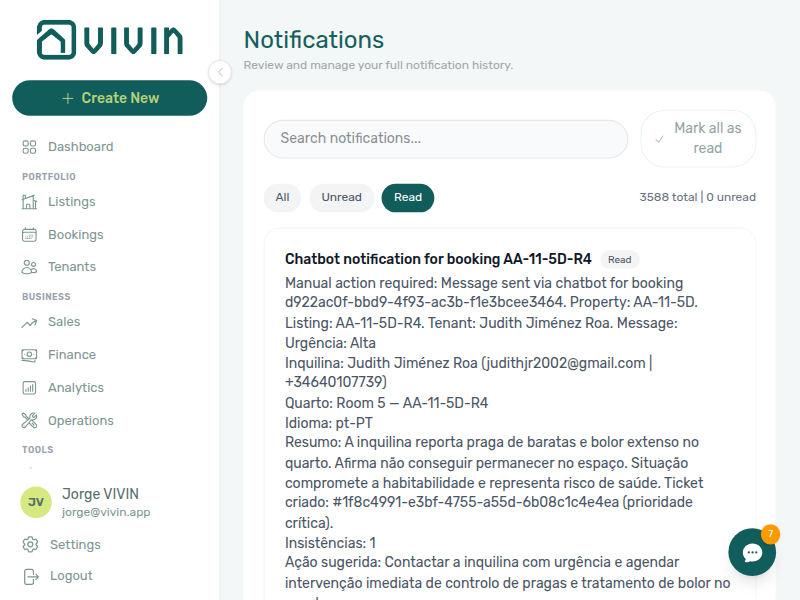Click the booking ID d922ac0f-bbd9-4f93-ac3b-f1e3bcee3464
Image resolution: width=800 pixels, height=600 pixels.
click(x=424, y=302)
